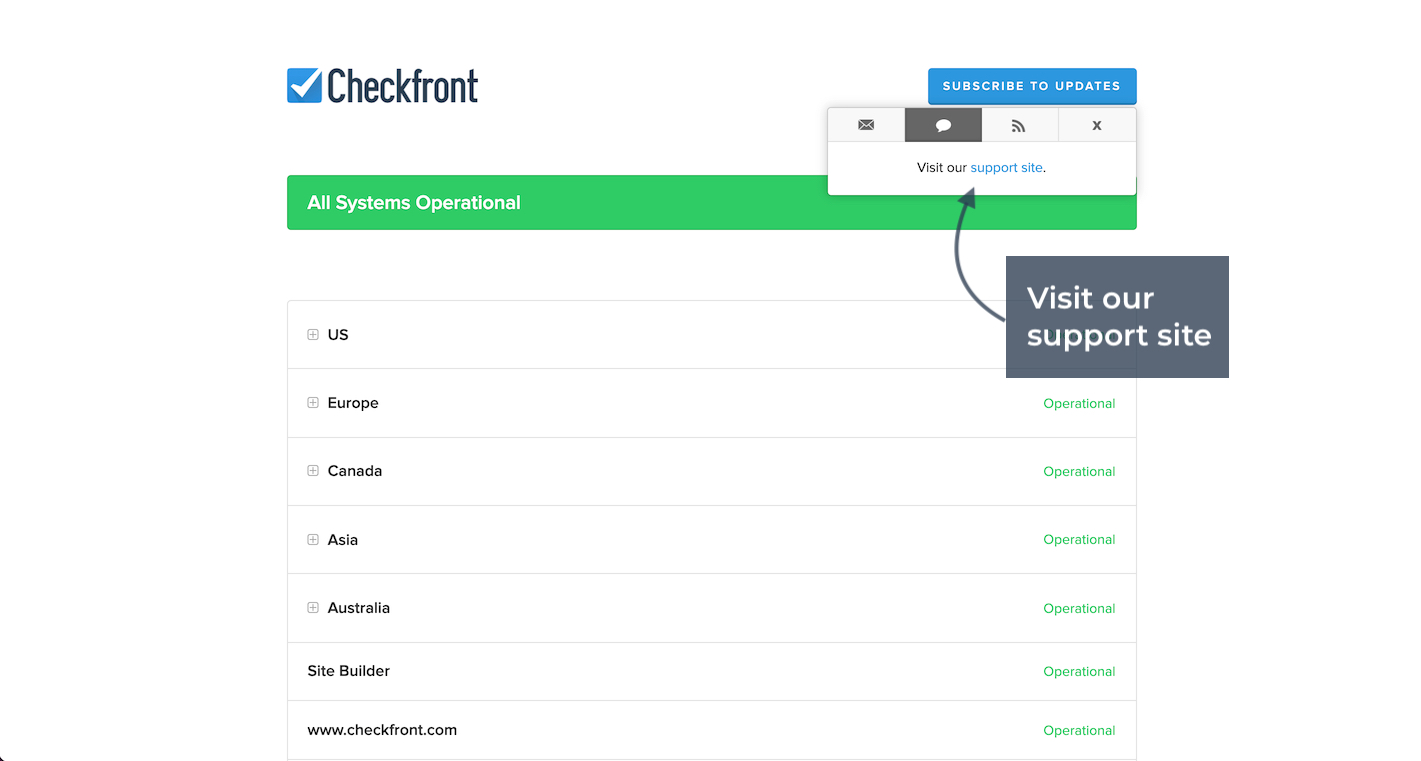
Task: Select the chat bubble support tab
Action: click(943, 125)
